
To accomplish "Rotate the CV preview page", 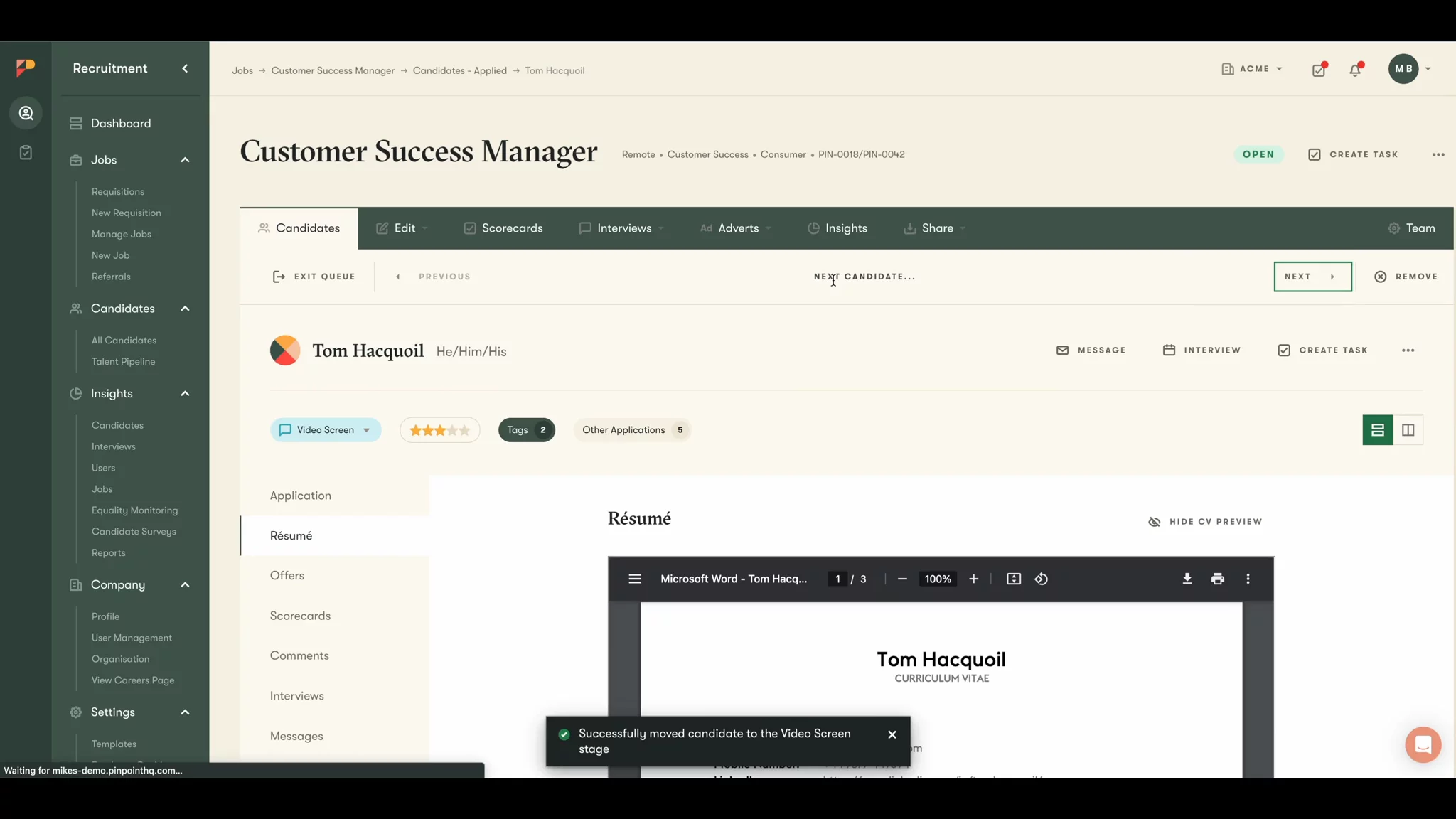I will click(1041, 579).
